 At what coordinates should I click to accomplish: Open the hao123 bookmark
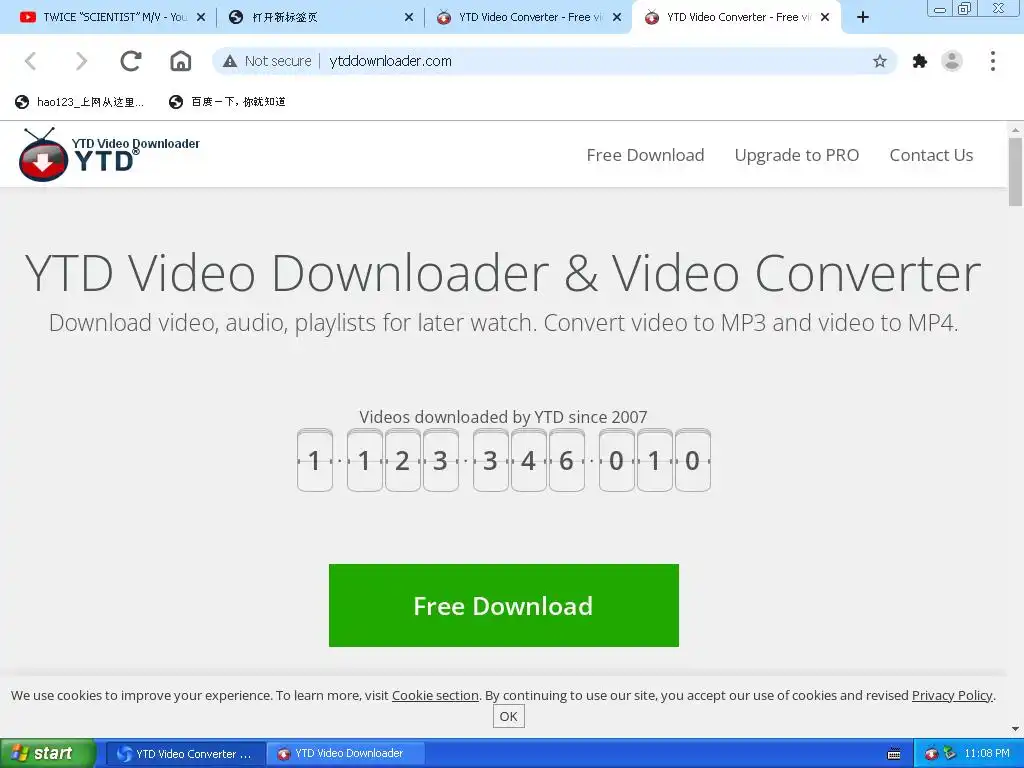coord(80,102)
